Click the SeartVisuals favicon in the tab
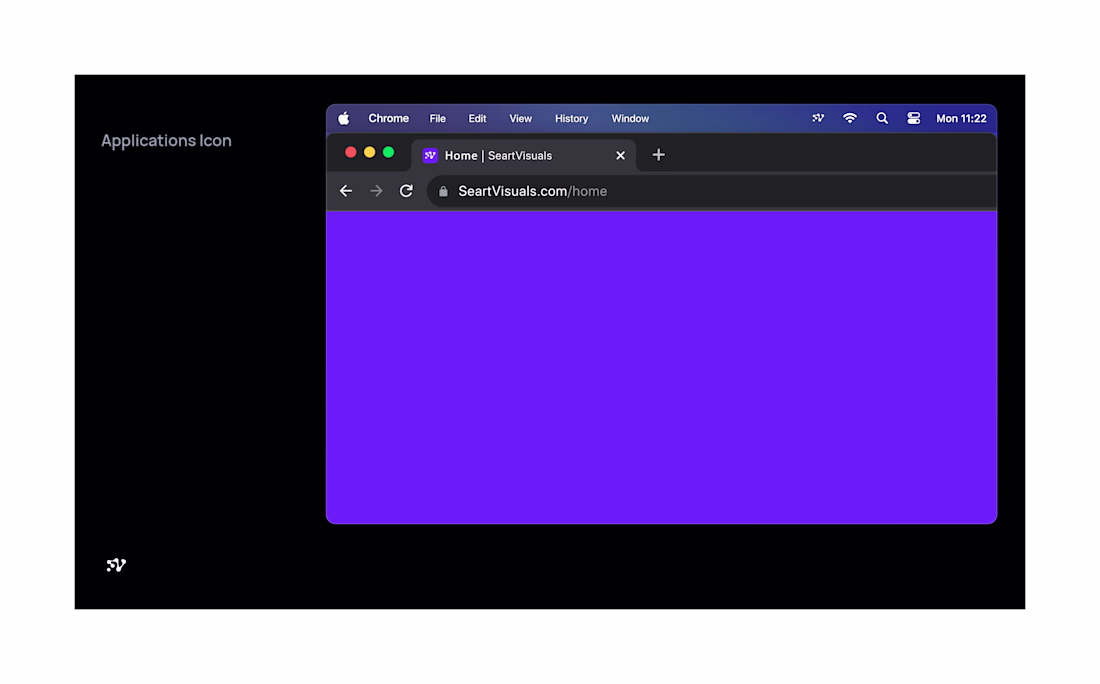This screenshot has width=1100, height=684. tap(430, 156)
